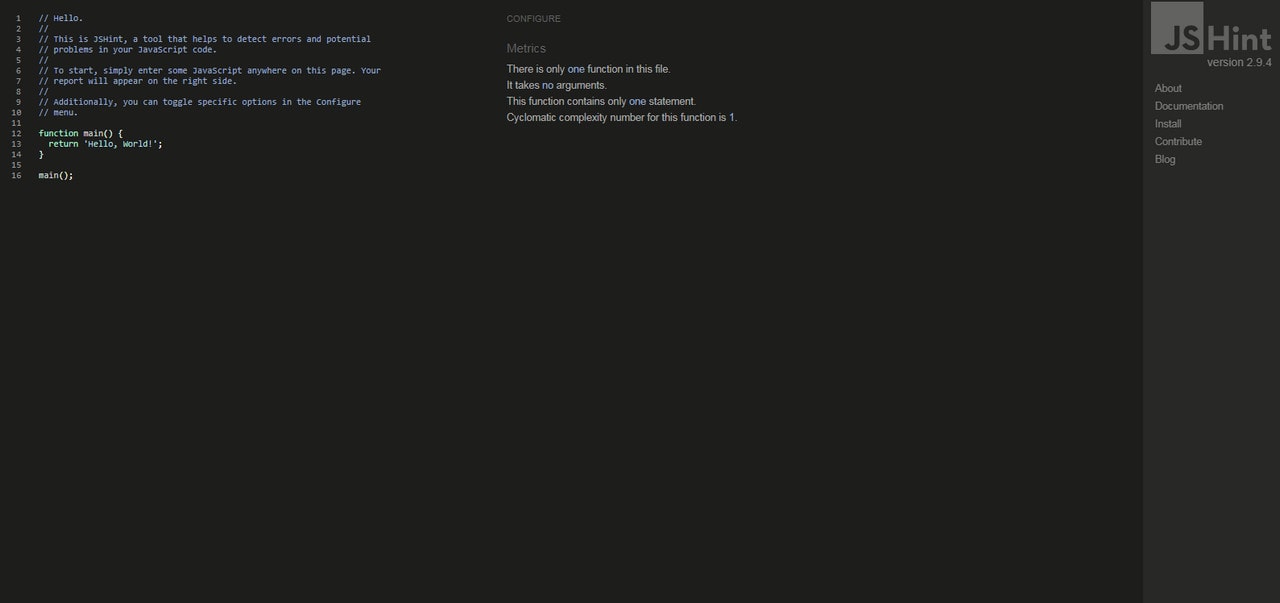Open the JSHint Blog

[1165, 160]
